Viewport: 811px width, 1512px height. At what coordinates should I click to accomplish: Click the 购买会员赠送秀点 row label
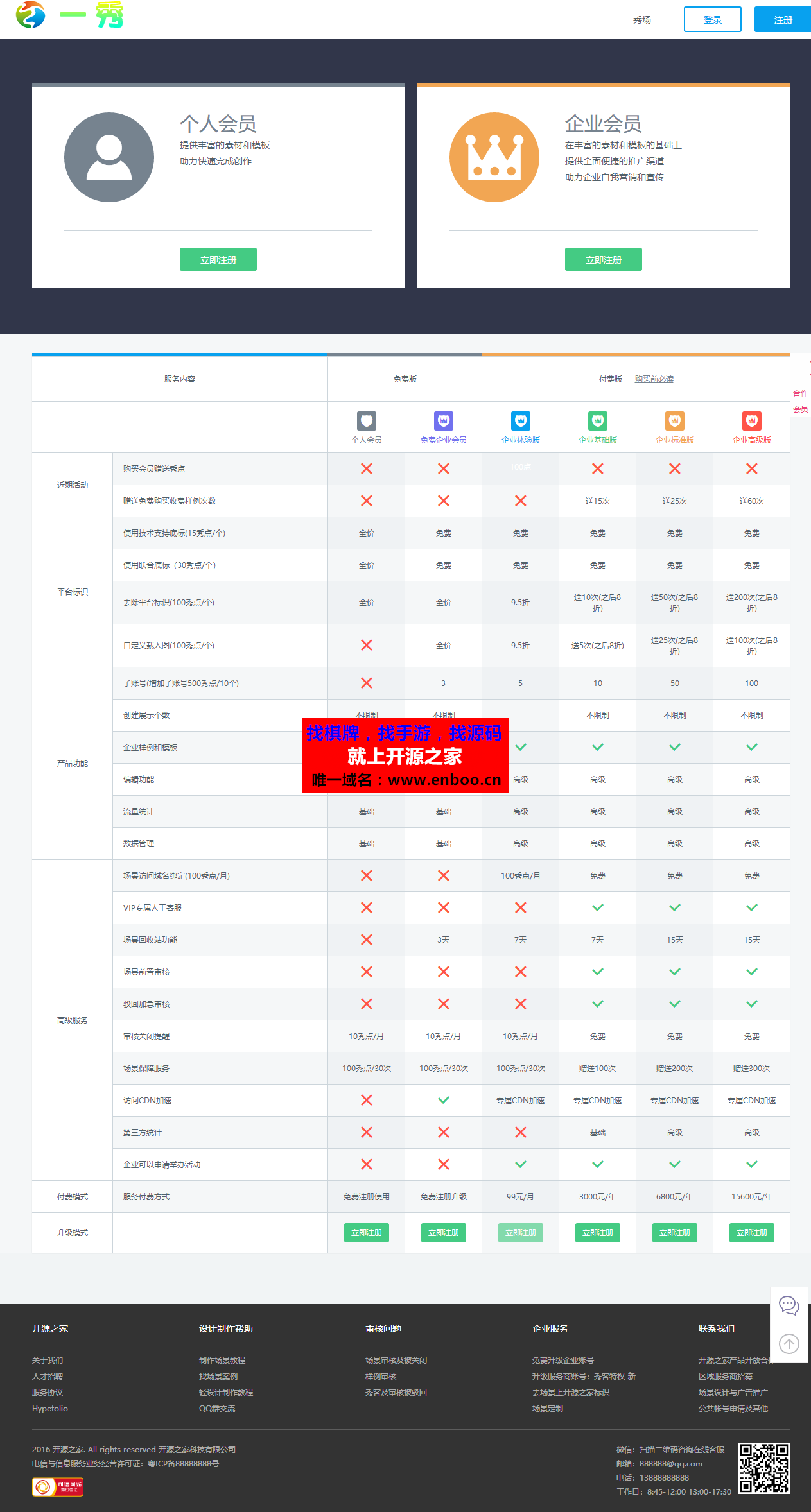coord(154,469)
